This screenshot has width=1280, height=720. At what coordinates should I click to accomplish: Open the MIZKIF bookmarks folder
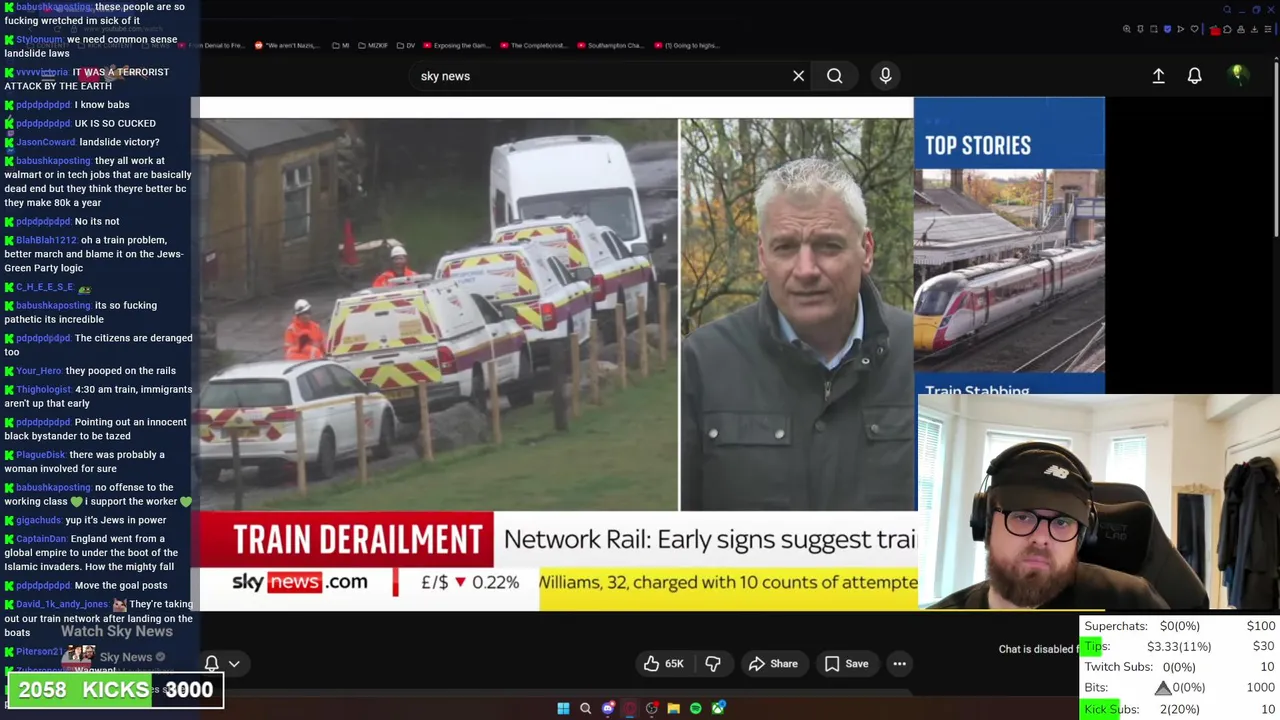coord(372,45)
